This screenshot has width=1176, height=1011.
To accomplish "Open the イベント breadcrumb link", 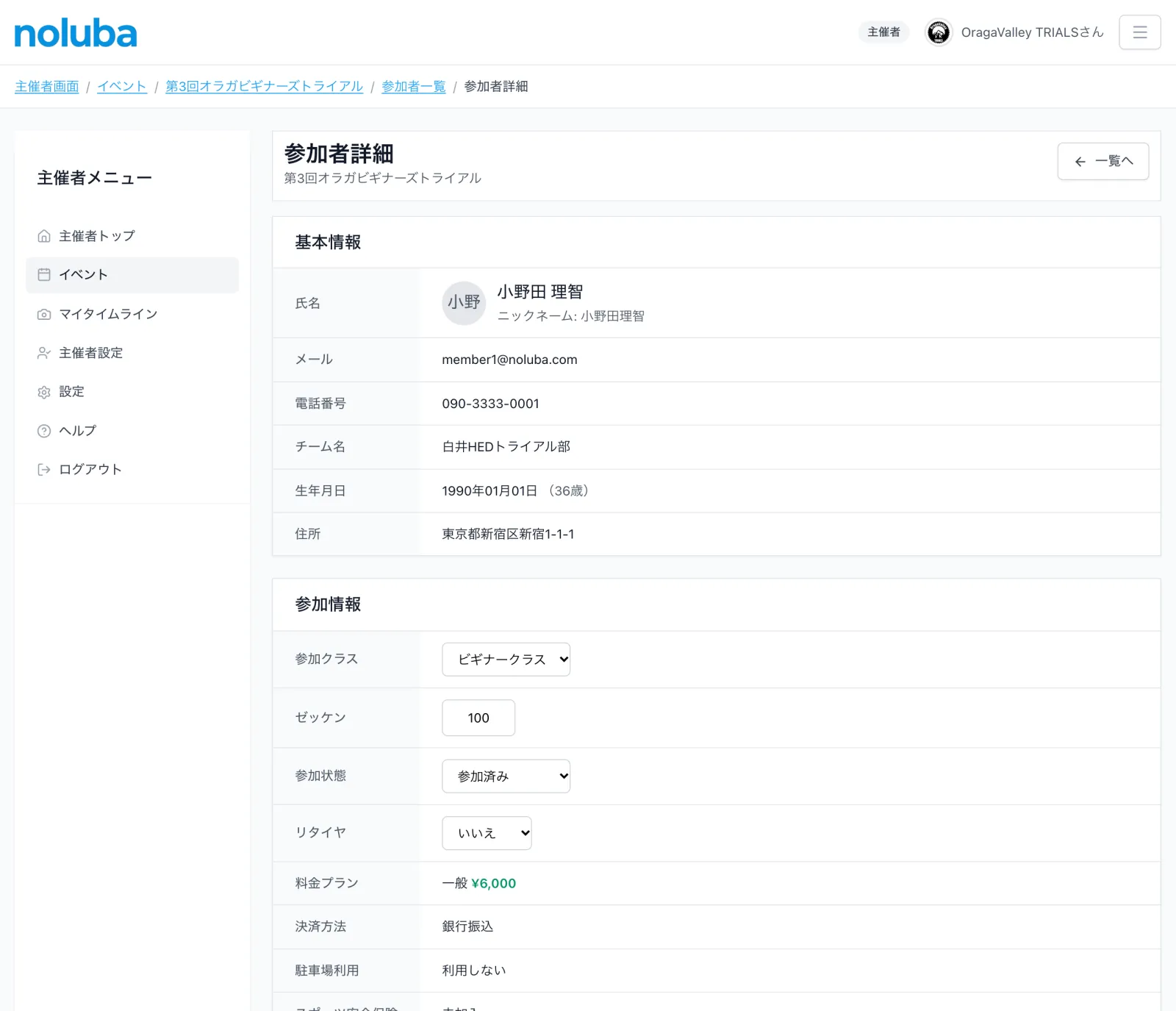I will click(x=122, y=87).
